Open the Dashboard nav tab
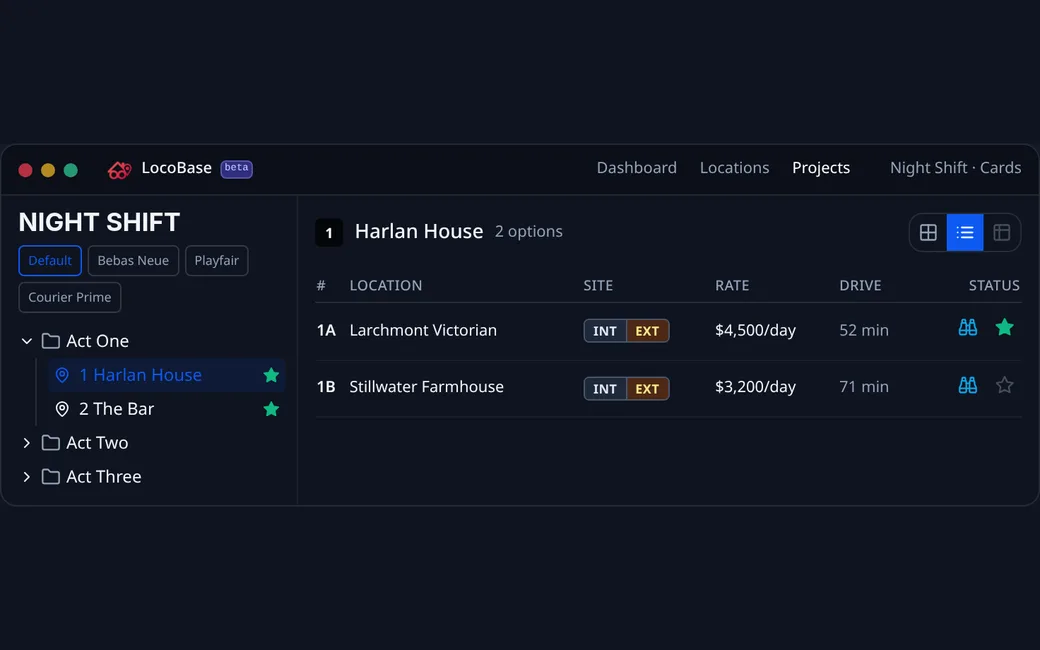The width and height of the screenshot is (1040, 650). coord(637,168)
